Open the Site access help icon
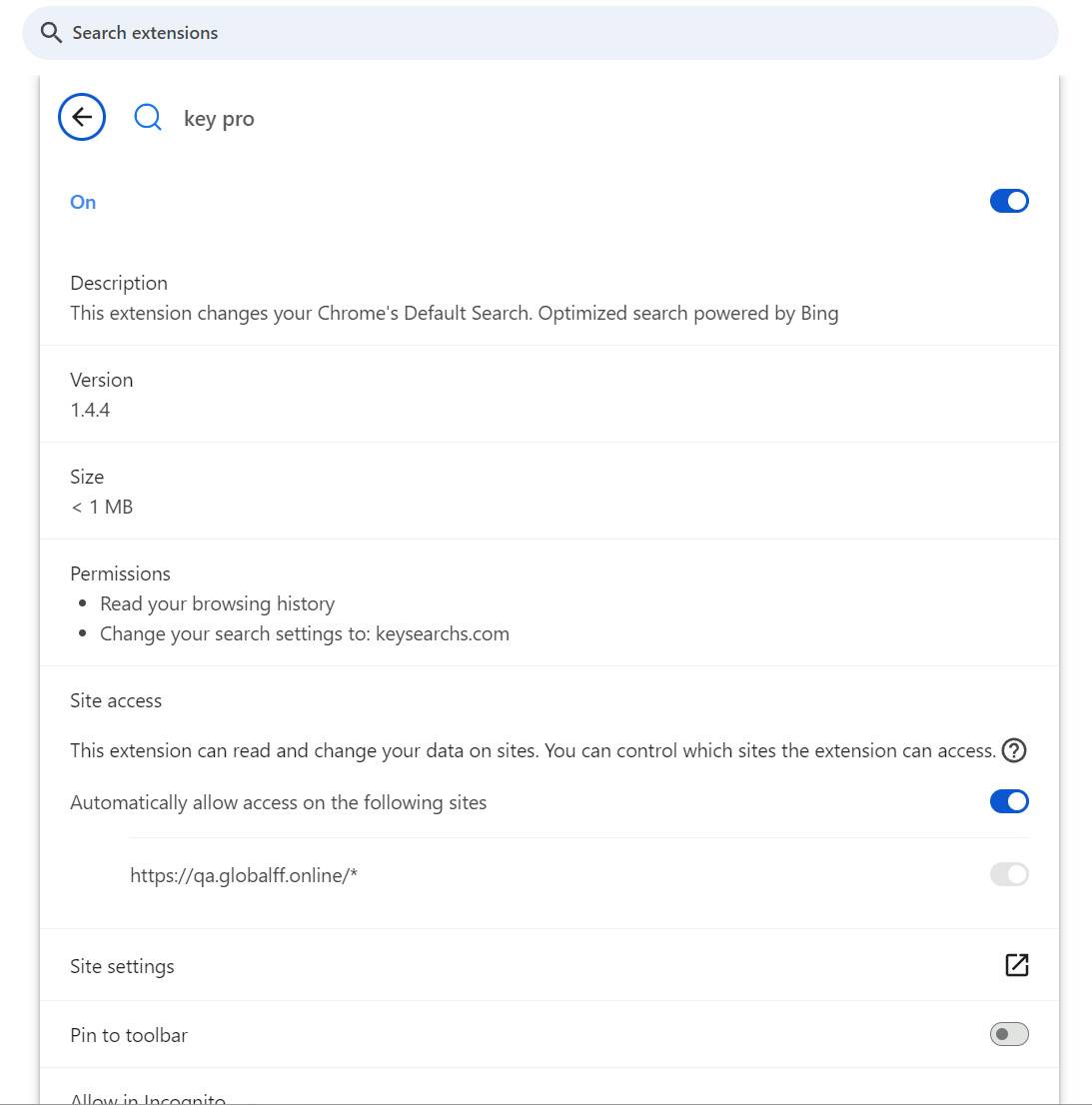 (x=1013, y=750)
